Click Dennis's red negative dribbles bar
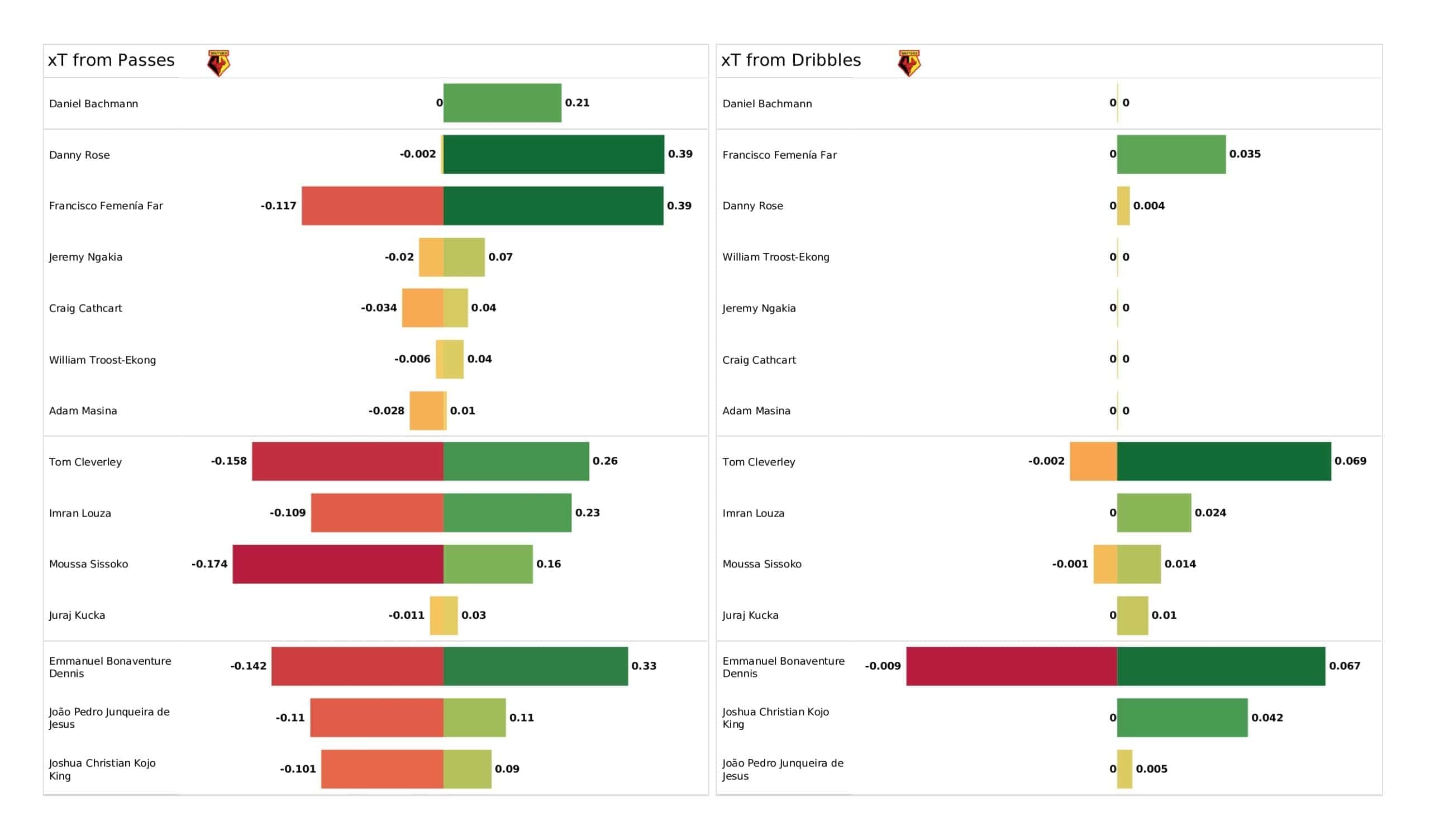Image resolution: width=1430 pixels, height=840 pixels. point(1012,666)
